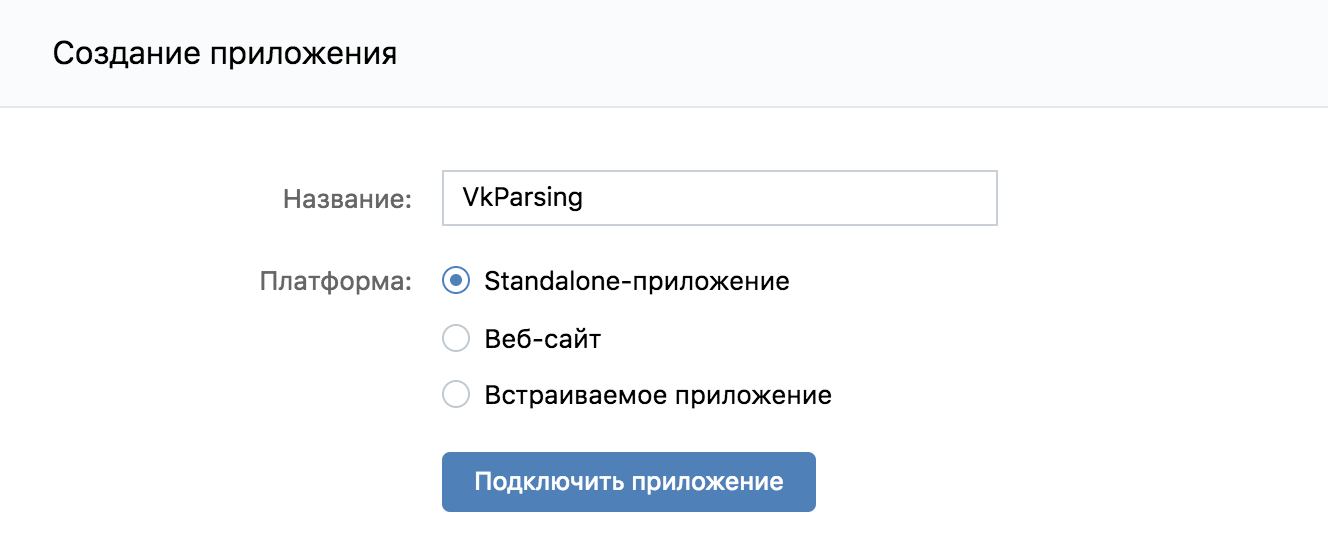The image size is (1328, 546).
Task: Place cursor on the VkParsing text
Action: point(522,197)
